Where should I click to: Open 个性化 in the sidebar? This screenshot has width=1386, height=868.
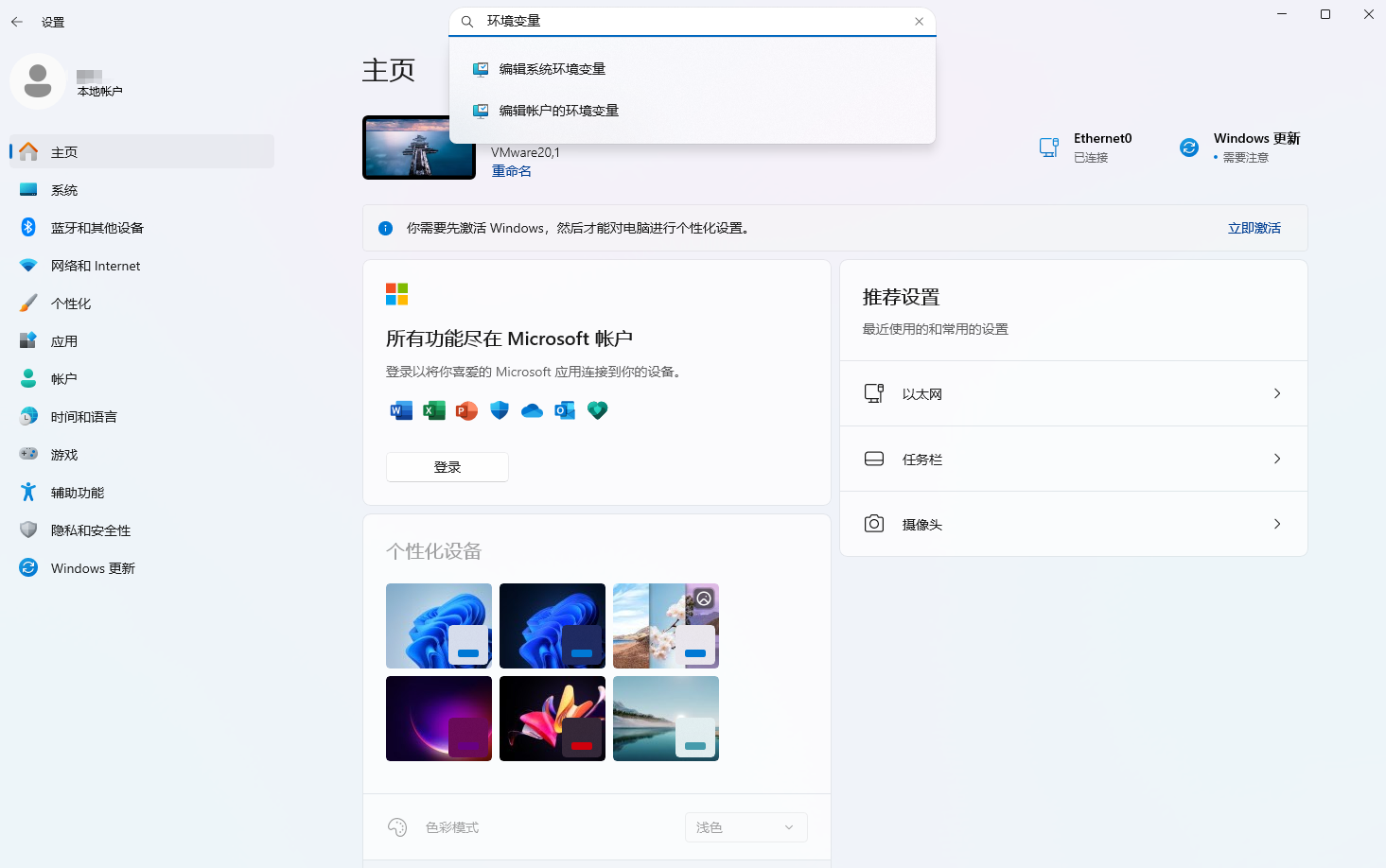coord(70,304)
